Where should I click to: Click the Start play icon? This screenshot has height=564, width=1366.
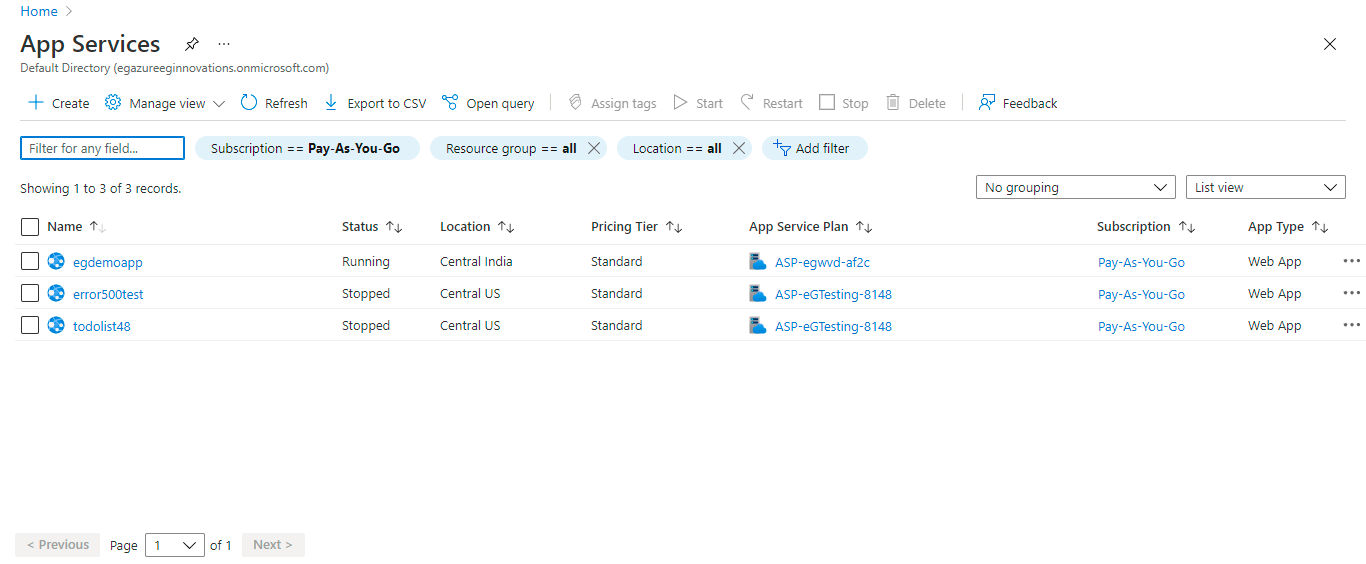click(680, 102)
